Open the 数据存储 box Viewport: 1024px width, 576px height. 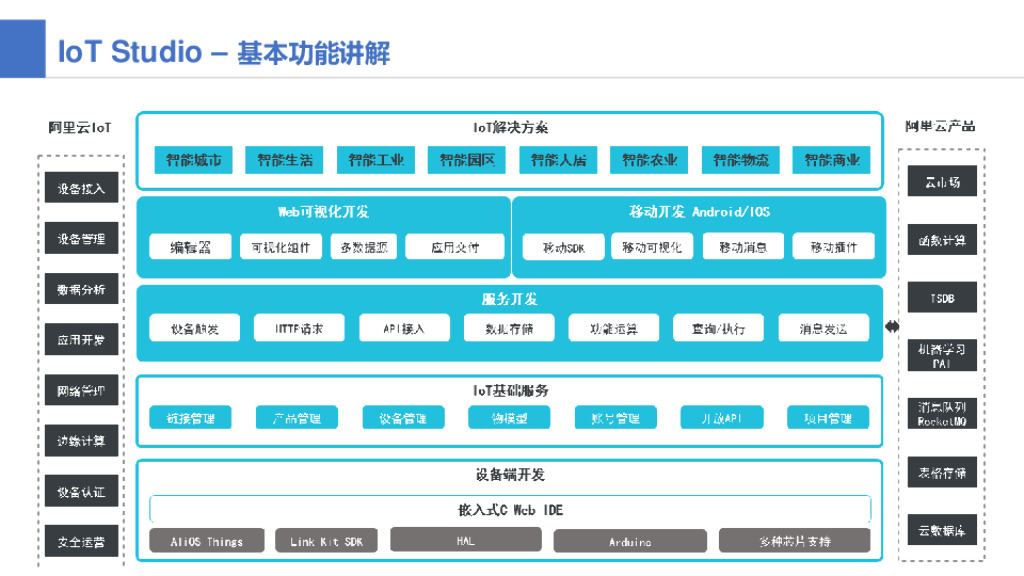tap(509, 328)
